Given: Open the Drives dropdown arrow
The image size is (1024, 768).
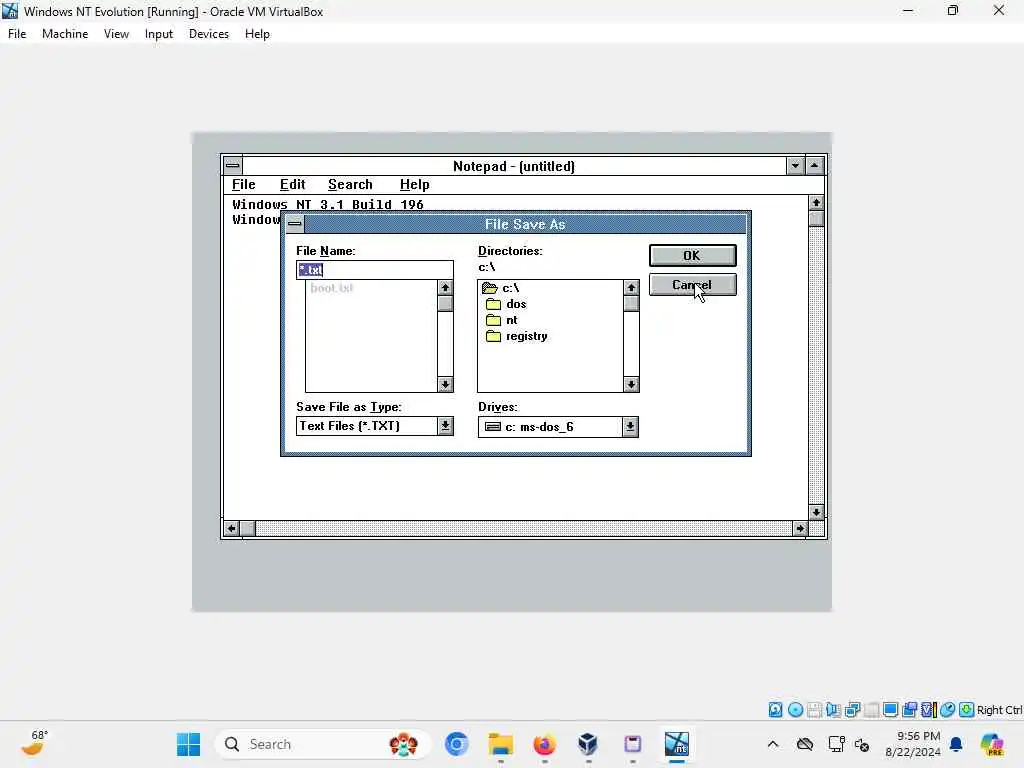Looking at the screenshot, I should point(630,427).
